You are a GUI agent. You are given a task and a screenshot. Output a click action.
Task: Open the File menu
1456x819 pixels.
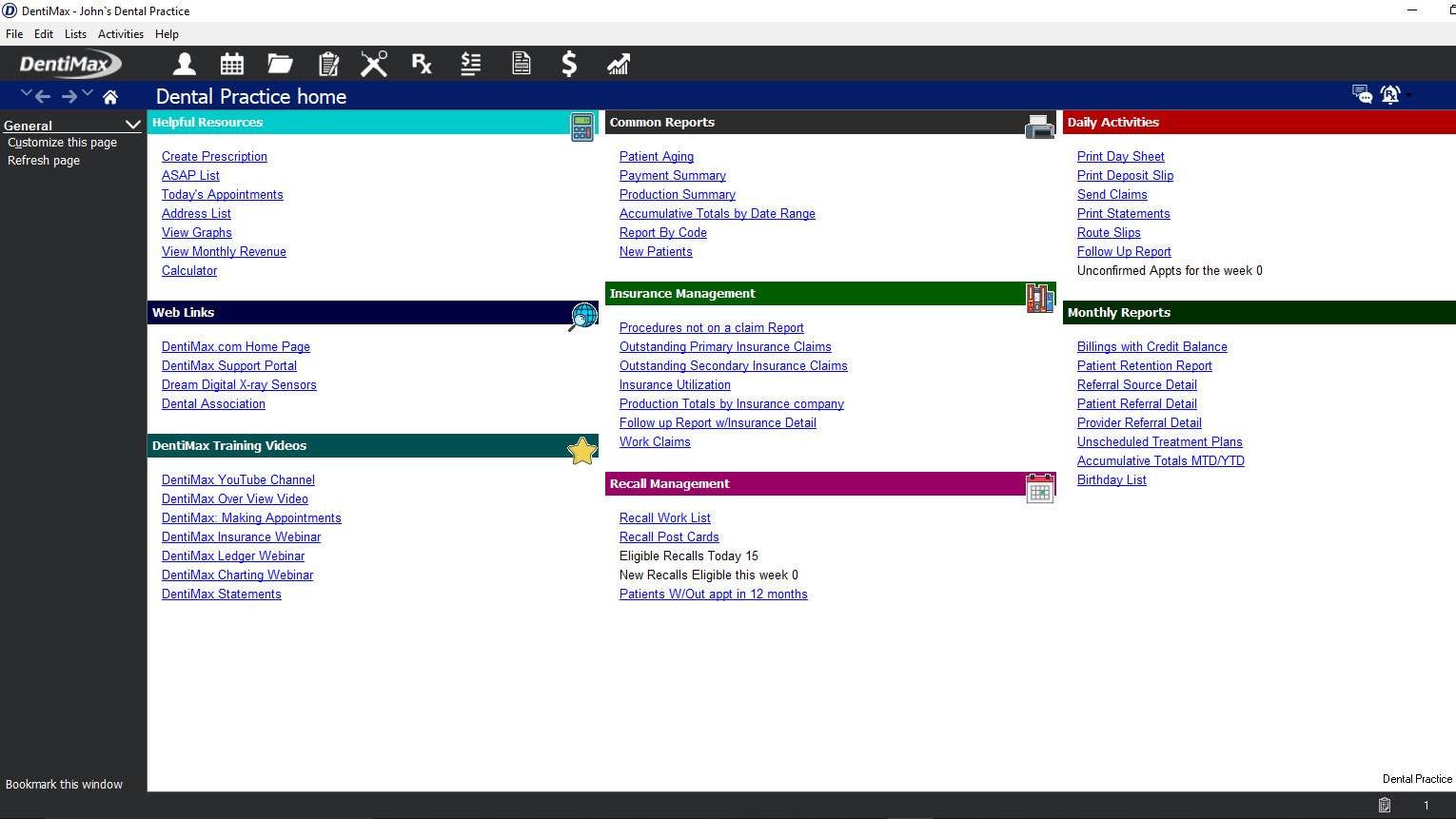click(14, 33)
